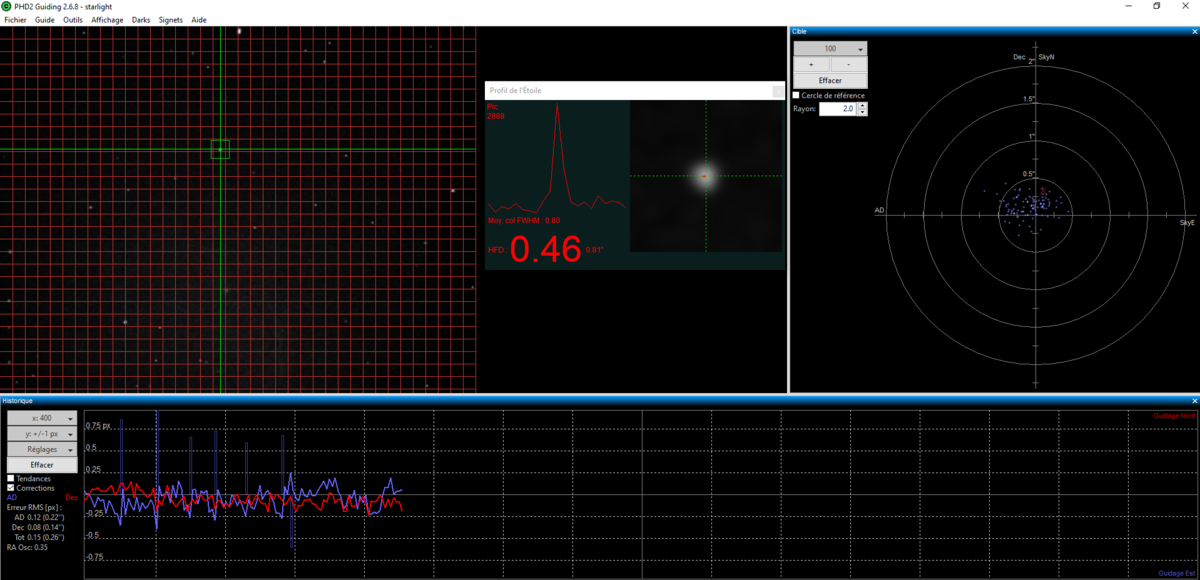Close the Cible target panel
Viewport: 1200px width, 580px height.
point(1193,31)
